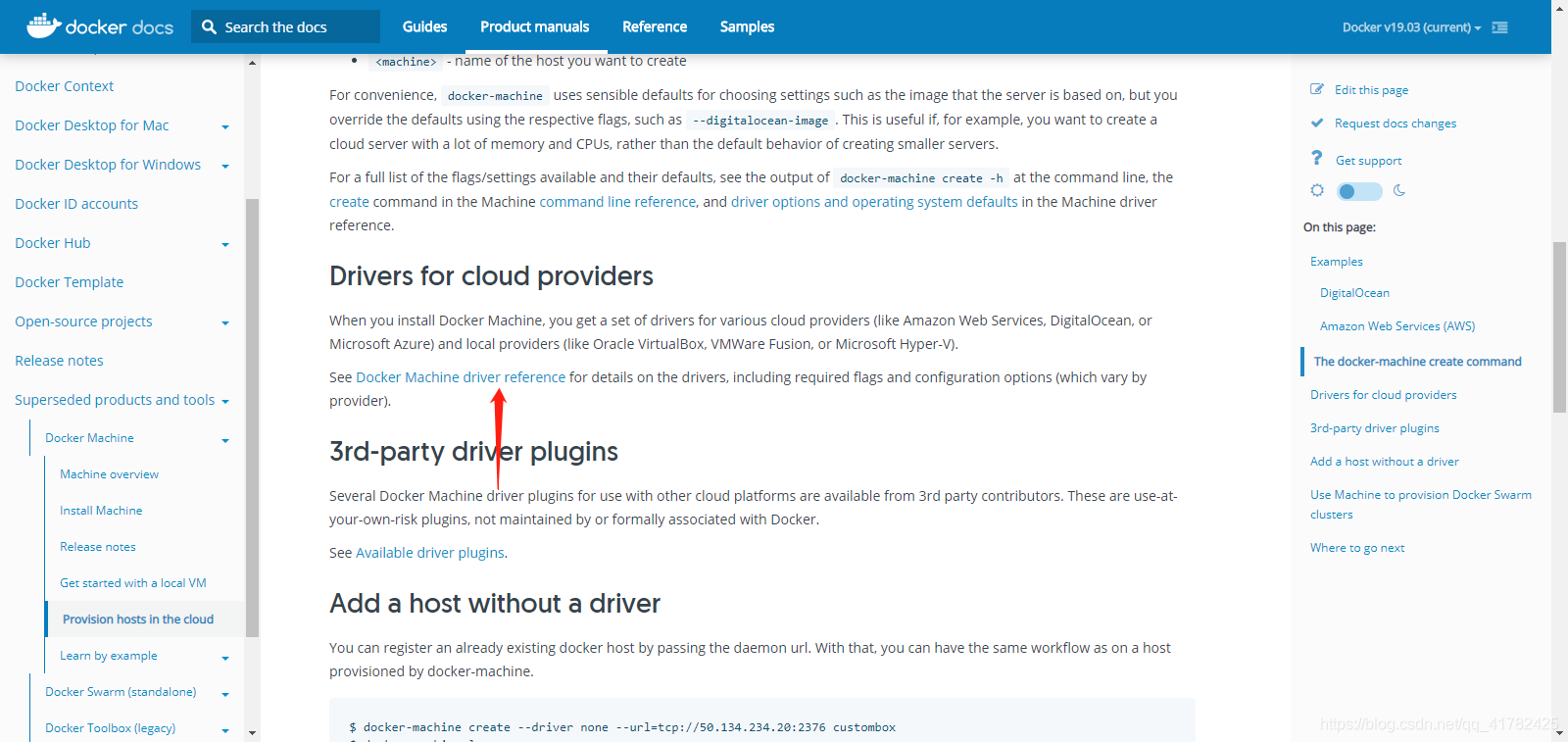Jump to Examples in page contents
The width and height of the screenshot is (1568, 742).
tap(1337, 262)
